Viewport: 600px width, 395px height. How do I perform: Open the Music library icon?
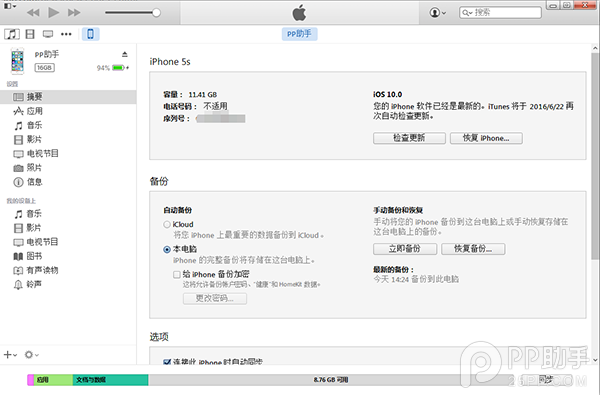(12, 34)
